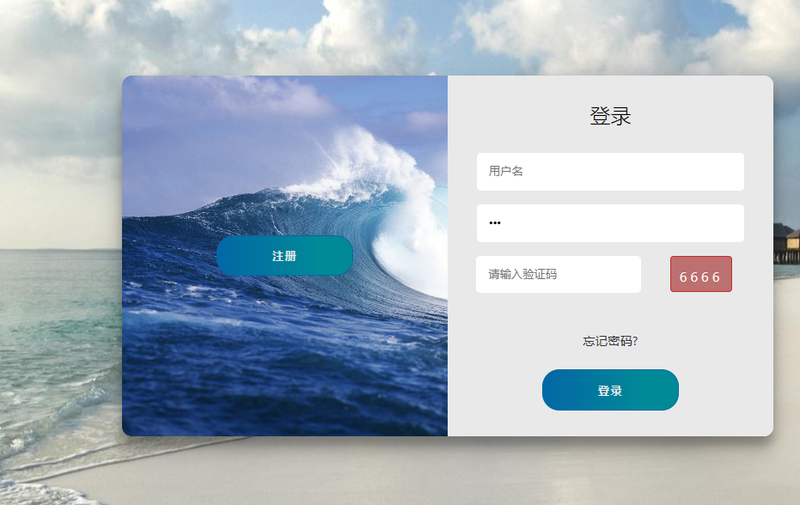Click the 请输入验证码 captcha input box
The height and width of the screenshot is (505, 800).
click(558, 274)
